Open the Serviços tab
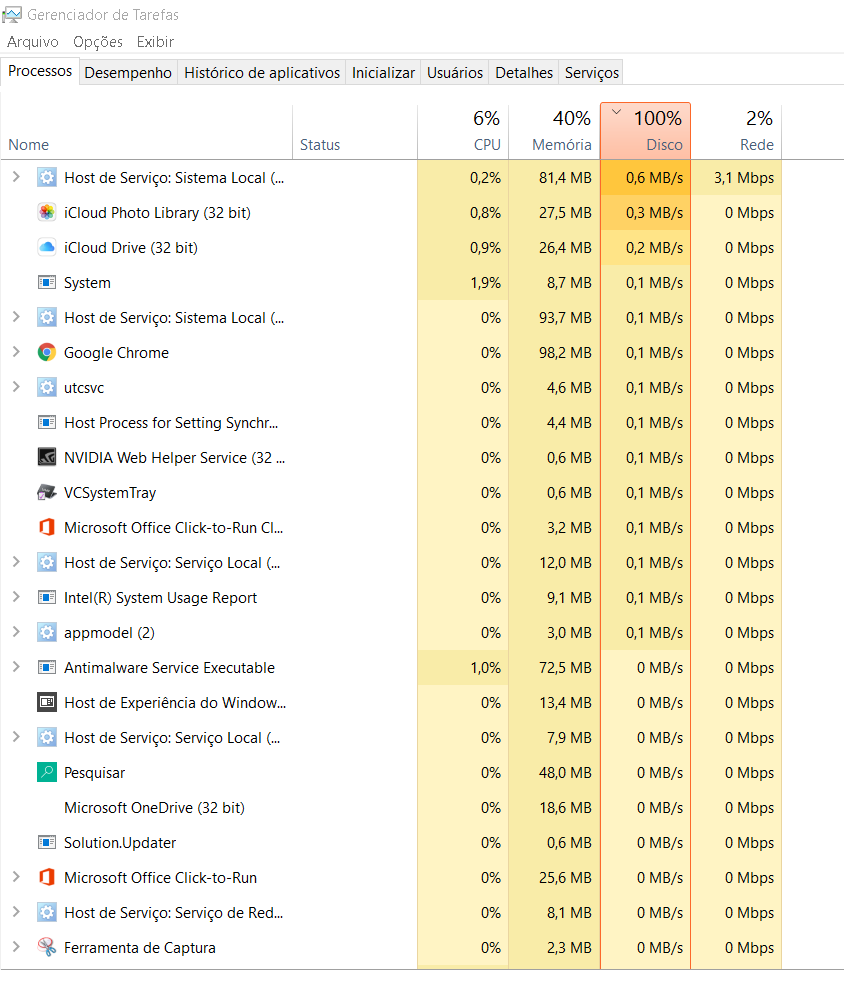 click(x=591, y=73)
